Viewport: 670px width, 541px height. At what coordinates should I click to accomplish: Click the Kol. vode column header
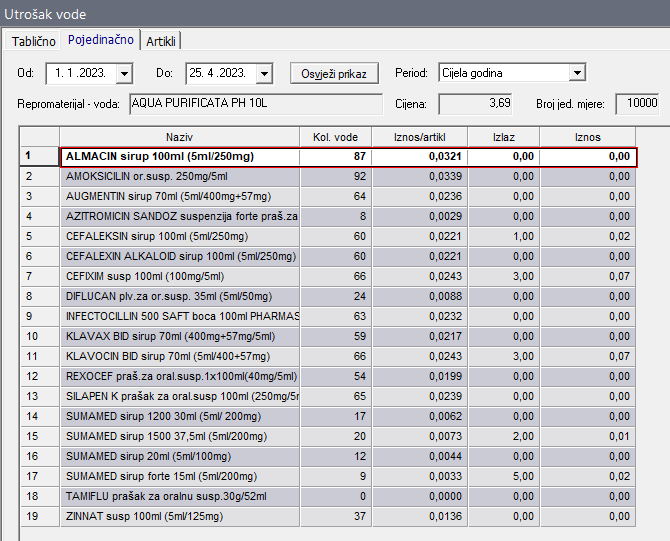[335, 137]
